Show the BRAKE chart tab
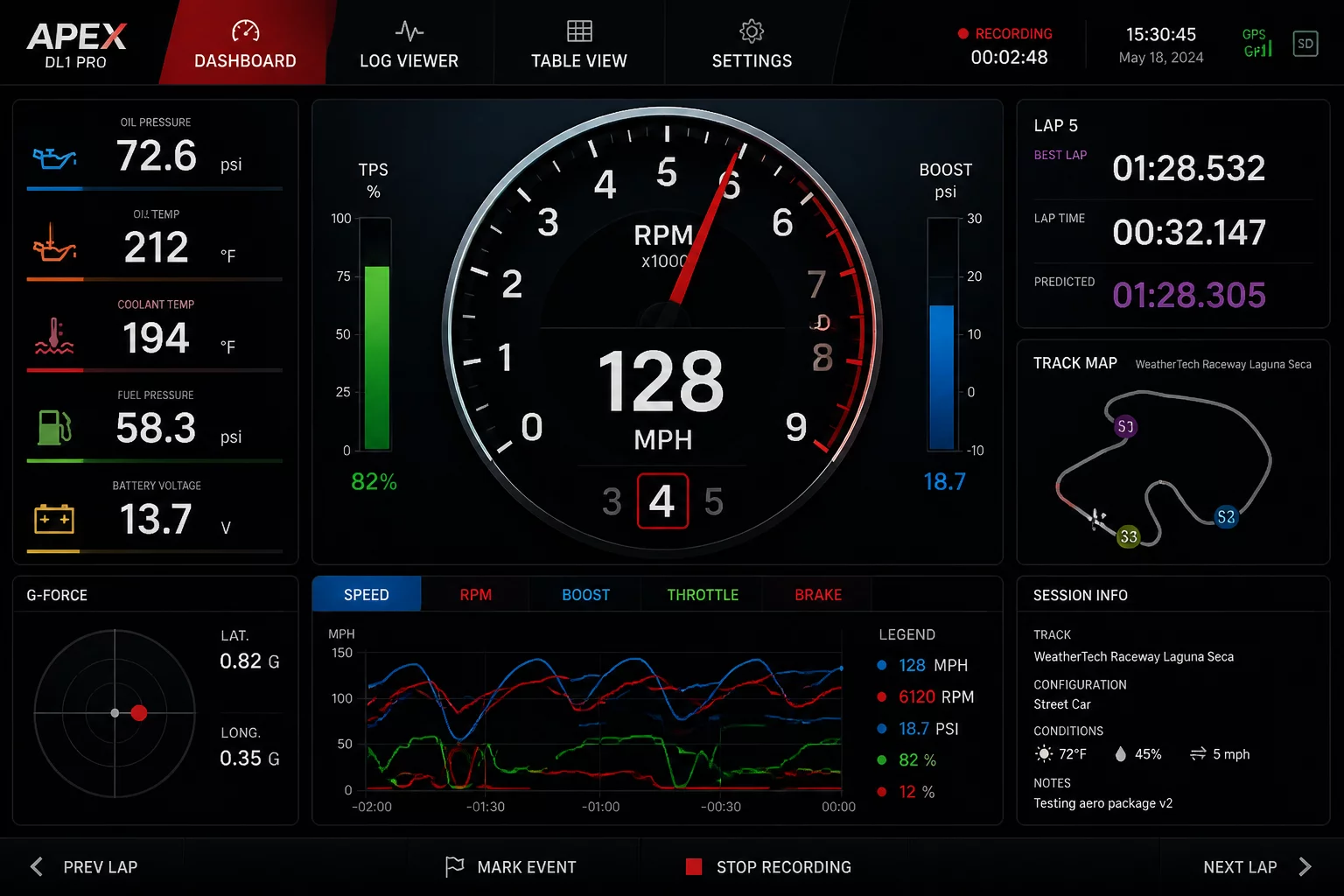Image resolution: width=1344 pixels, height=896 pixels. (x=818, y=594)
